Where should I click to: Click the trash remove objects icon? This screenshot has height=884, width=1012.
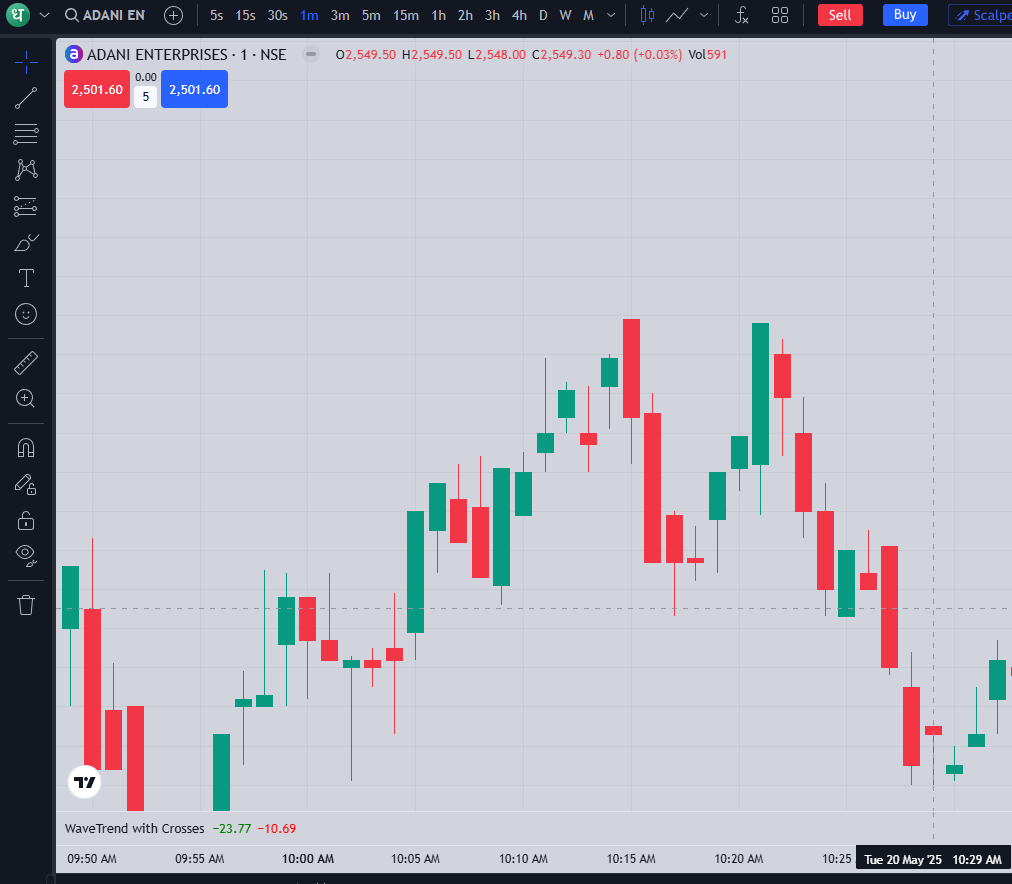pos(26,605)
